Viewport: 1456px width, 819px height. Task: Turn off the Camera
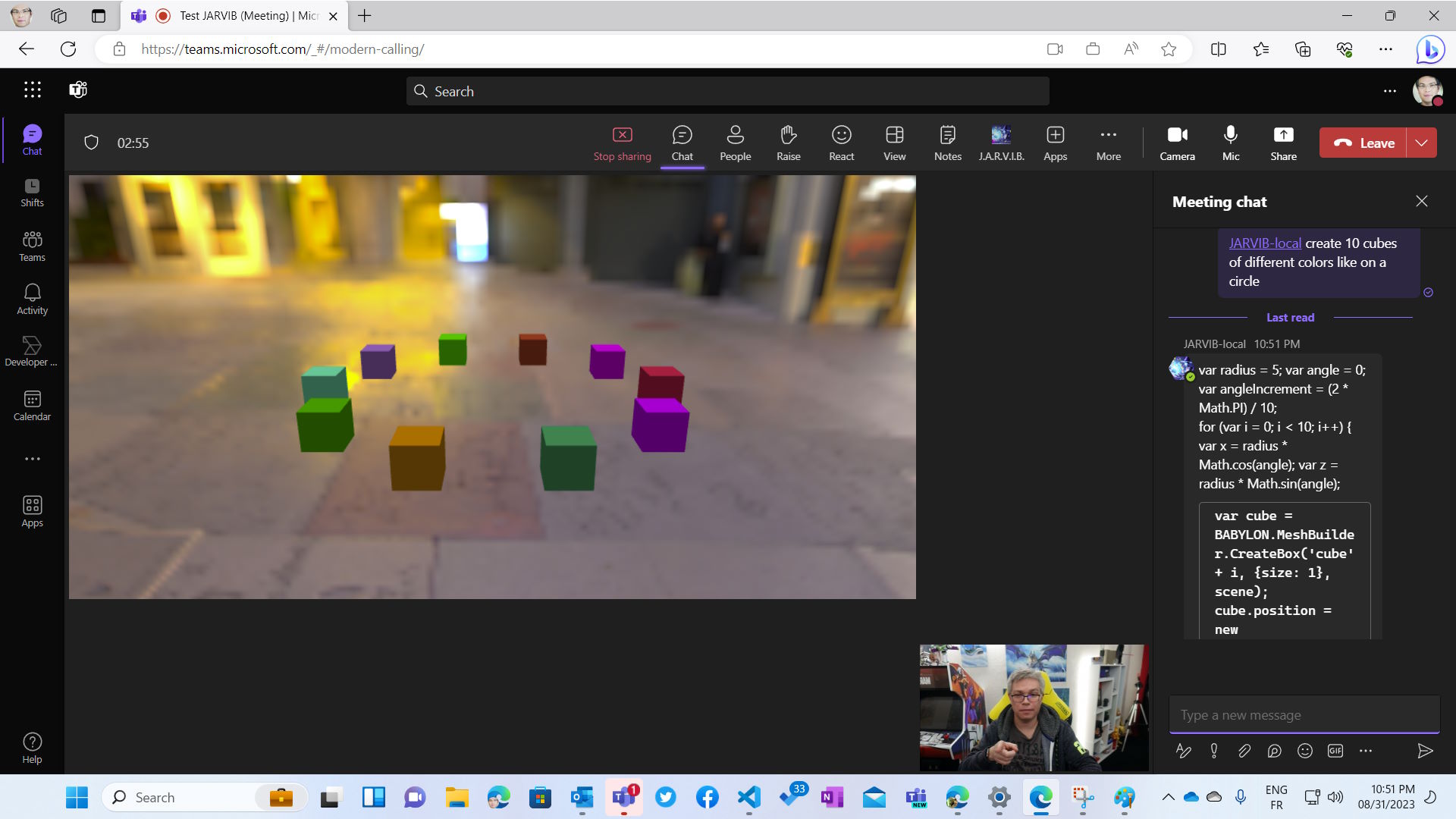(x=1177, y=143)
